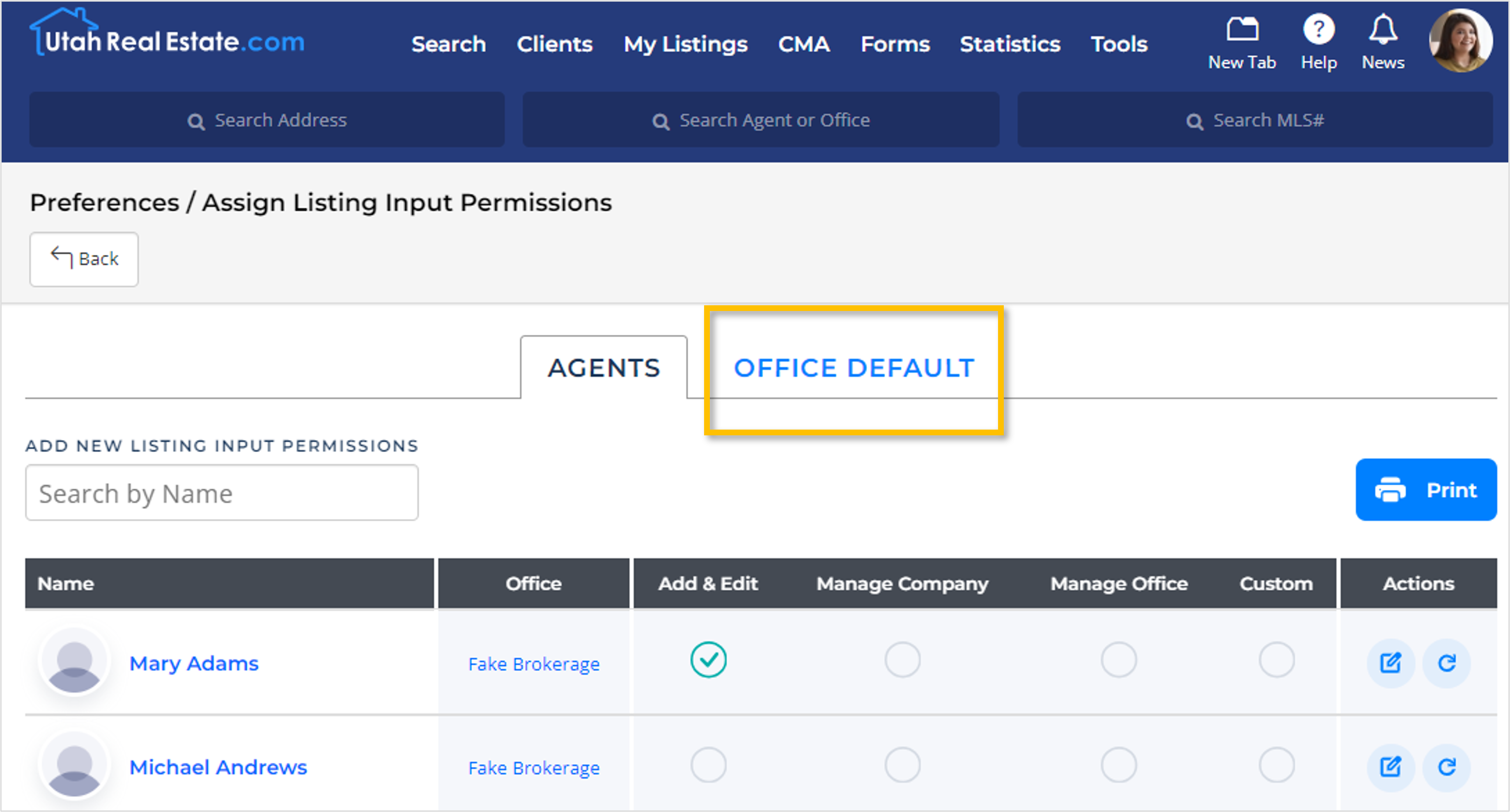
Task: Click the Print button
Action: coord(1425,490)
